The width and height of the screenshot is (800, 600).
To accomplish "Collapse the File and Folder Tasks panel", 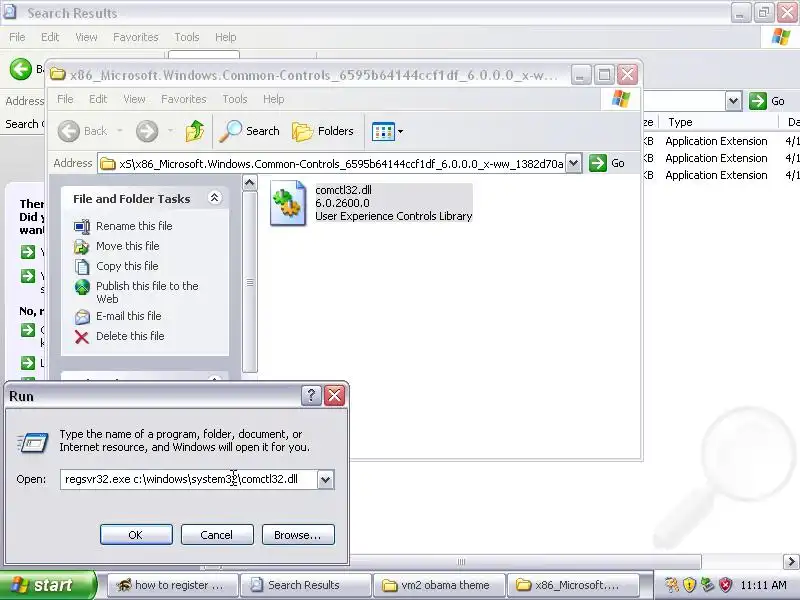I will point(215,198).
